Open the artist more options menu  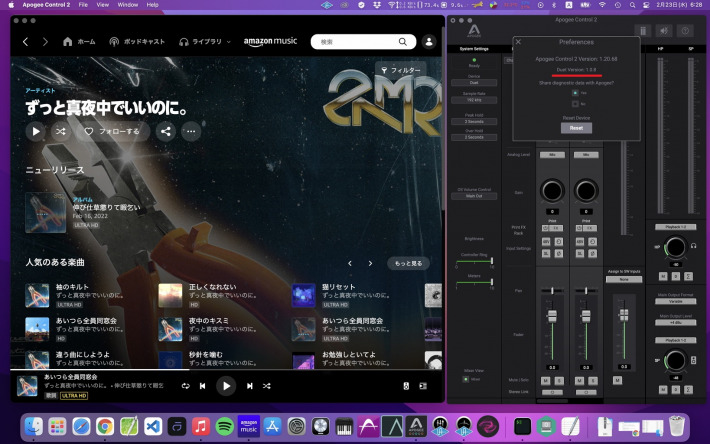coord(190,131)
